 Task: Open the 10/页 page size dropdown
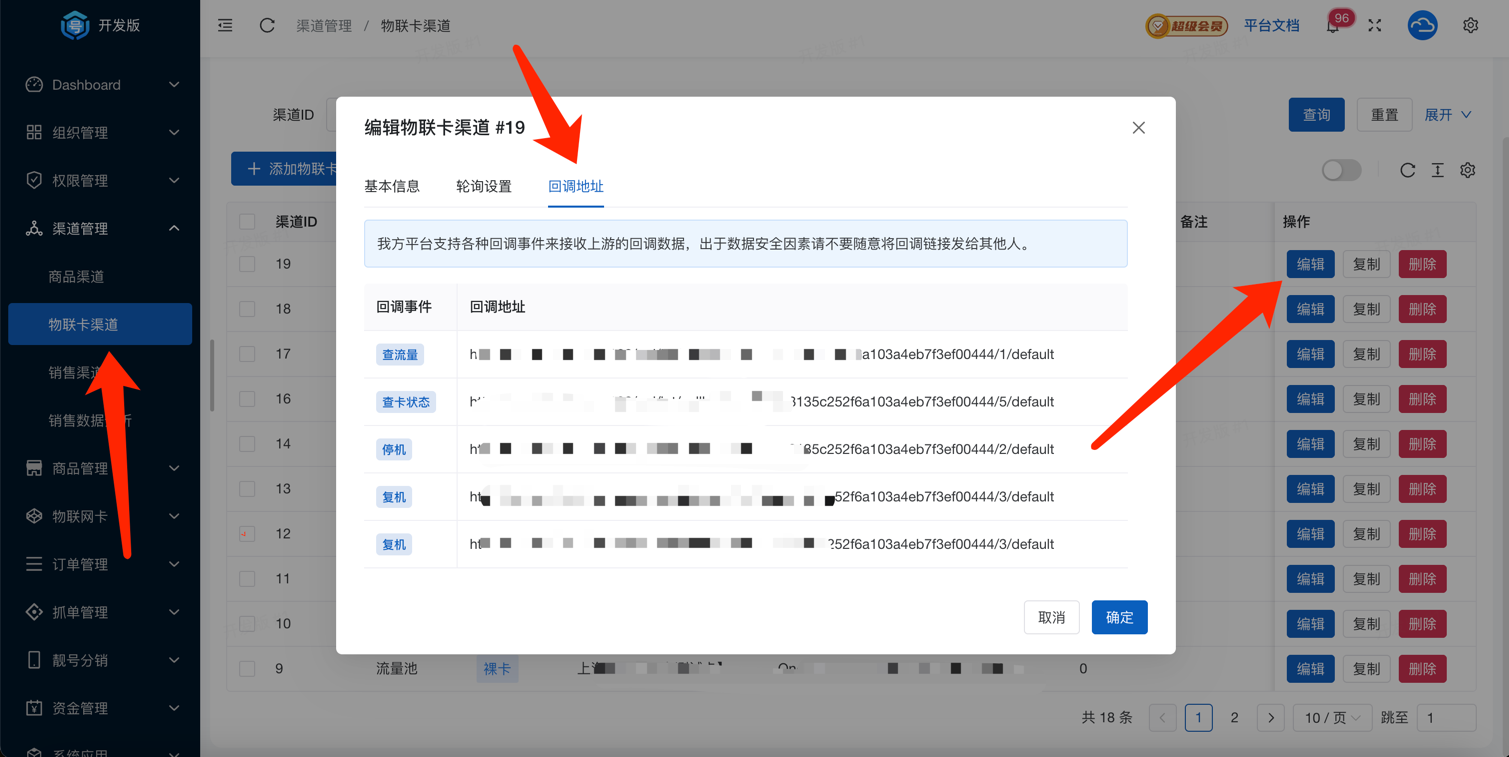click(1331, 717)
